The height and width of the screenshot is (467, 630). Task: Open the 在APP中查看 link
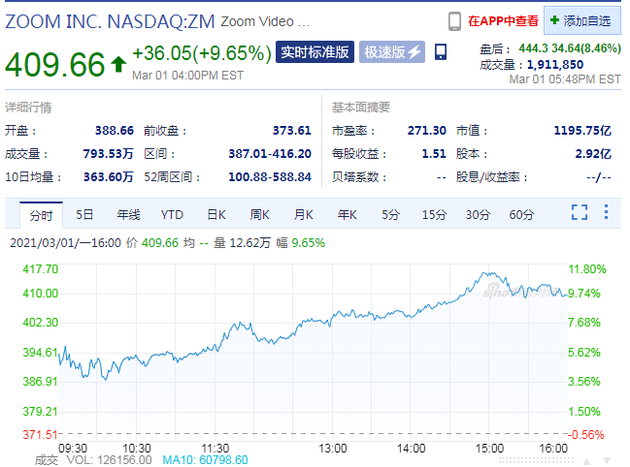tap(503, 21)
